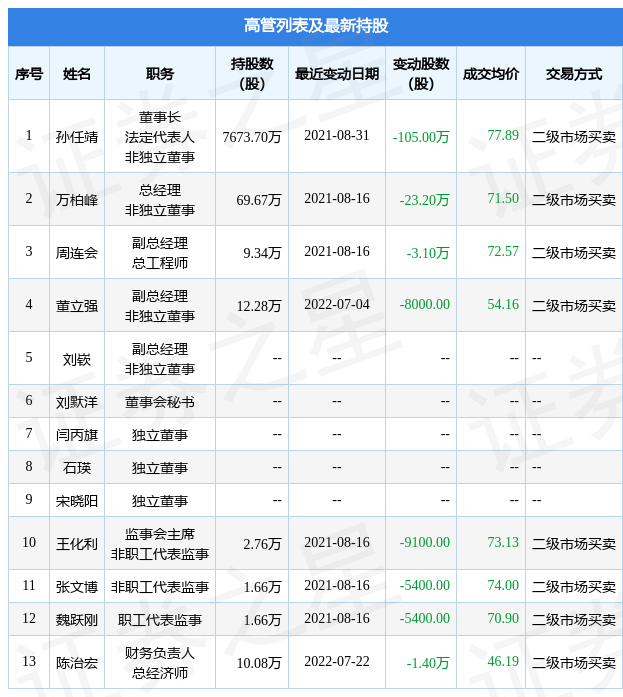Click the average price 46.19
This screenshot has height=697, width=623.
pos(503,661)
